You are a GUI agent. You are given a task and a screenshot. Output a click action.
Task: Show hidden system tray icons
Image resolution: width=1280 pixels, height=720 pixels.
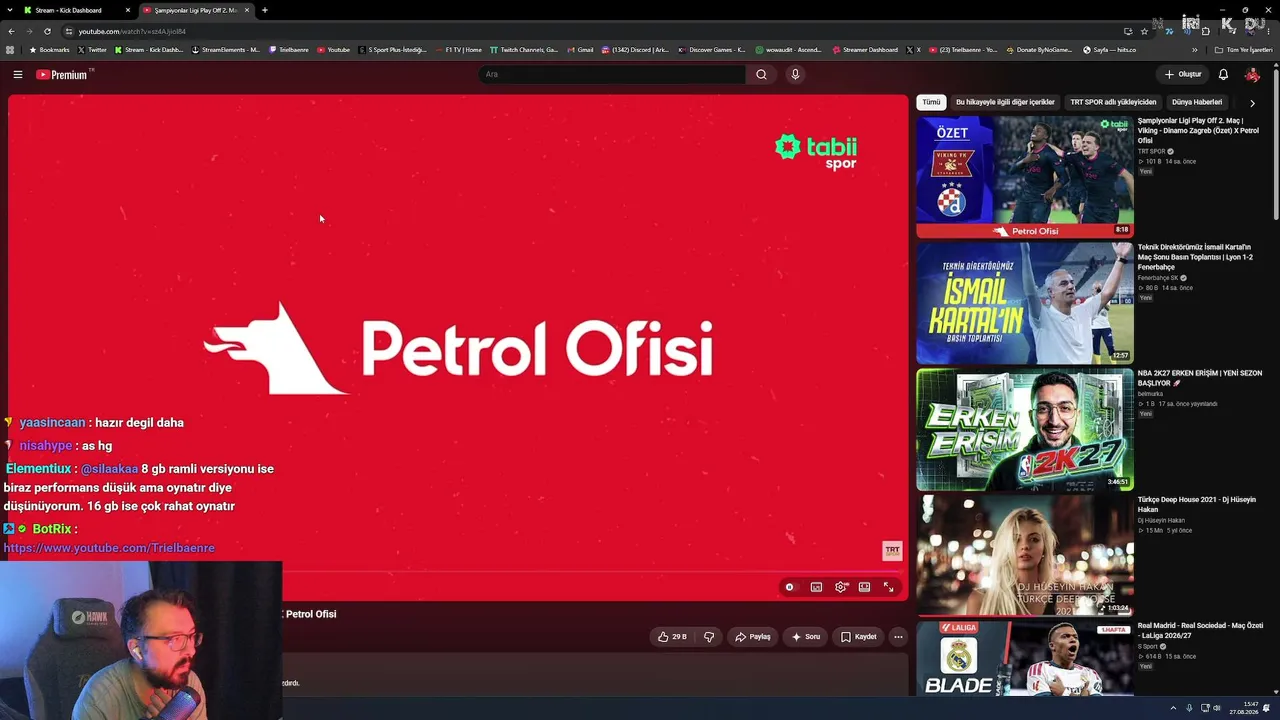click(1173, 708)
